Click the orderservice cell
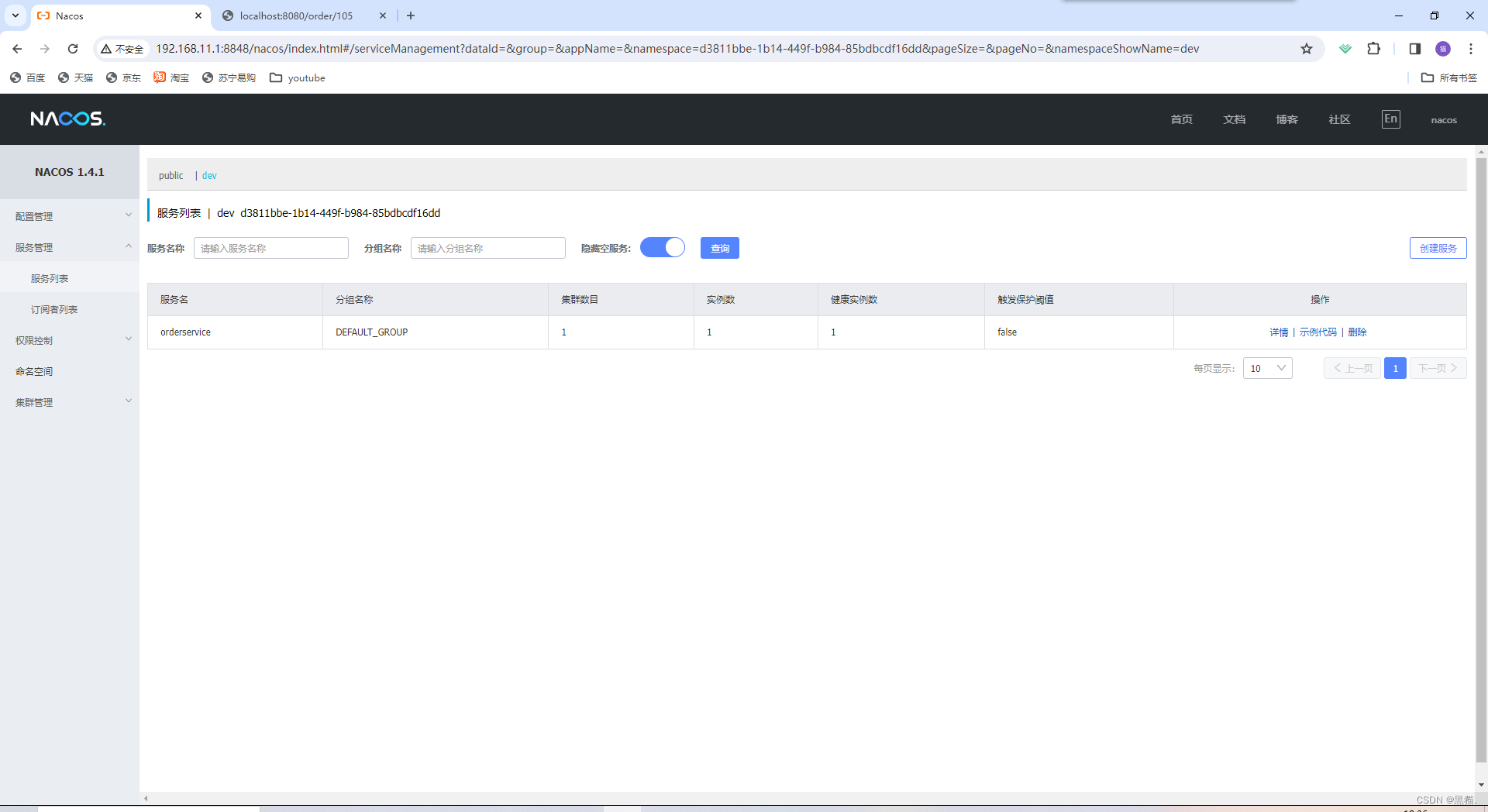 click(x=235, y=332)
